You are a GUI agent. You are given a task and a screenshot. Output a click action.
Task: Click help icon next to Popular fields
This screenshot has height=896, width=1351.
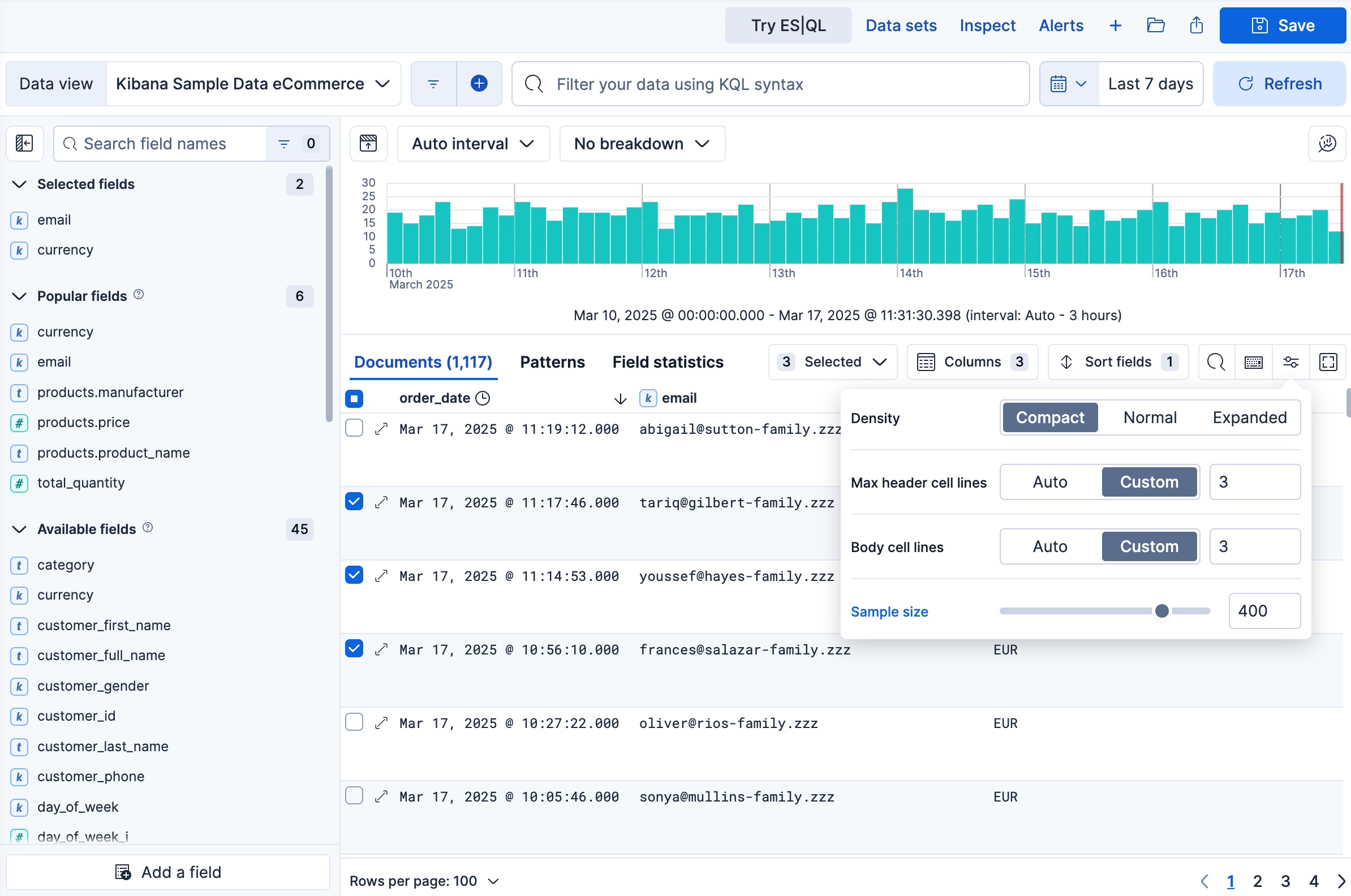click(x=138, y=295)
